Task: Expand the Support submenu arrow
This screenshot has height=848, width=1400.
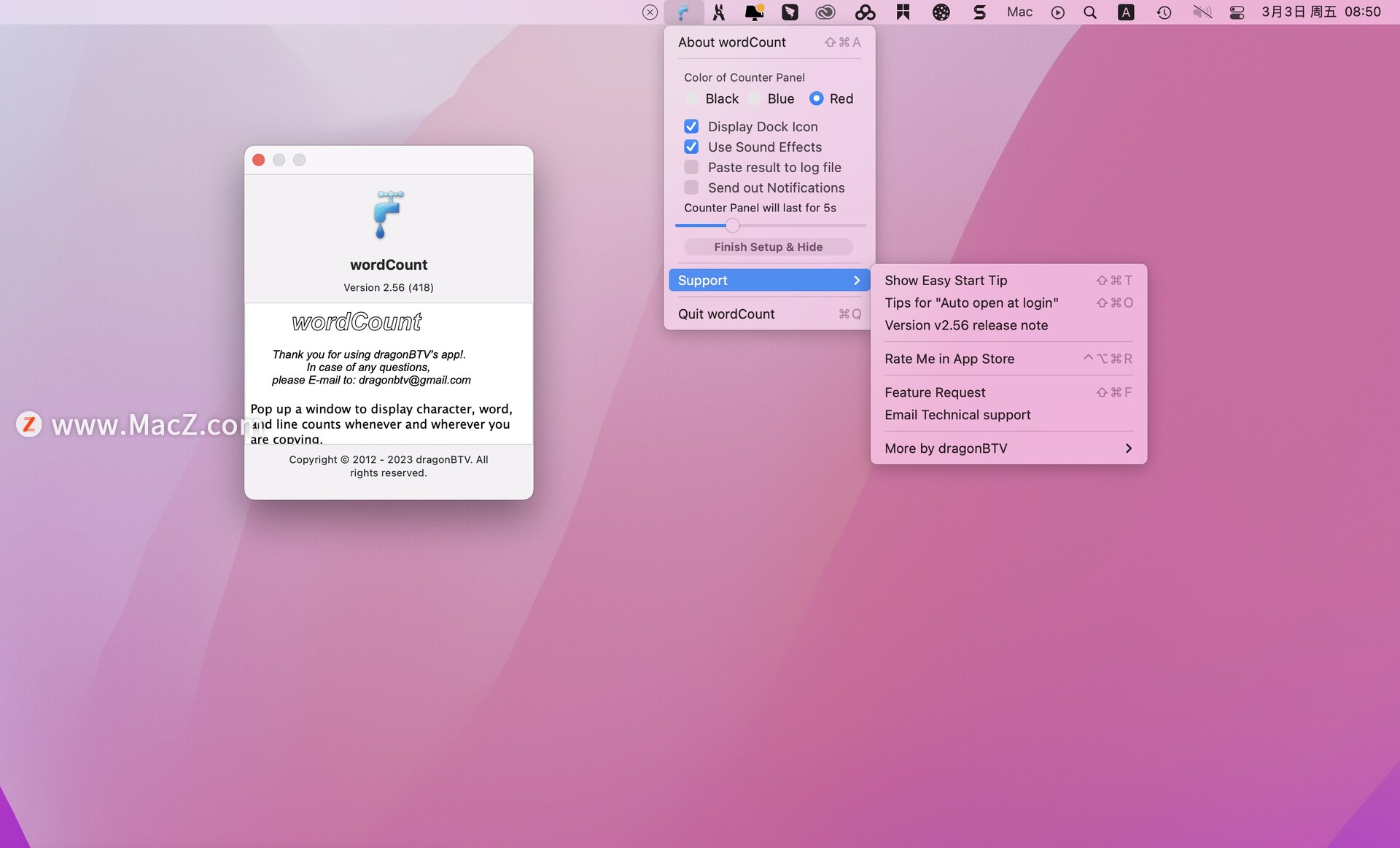Action: tap(857, 281)
